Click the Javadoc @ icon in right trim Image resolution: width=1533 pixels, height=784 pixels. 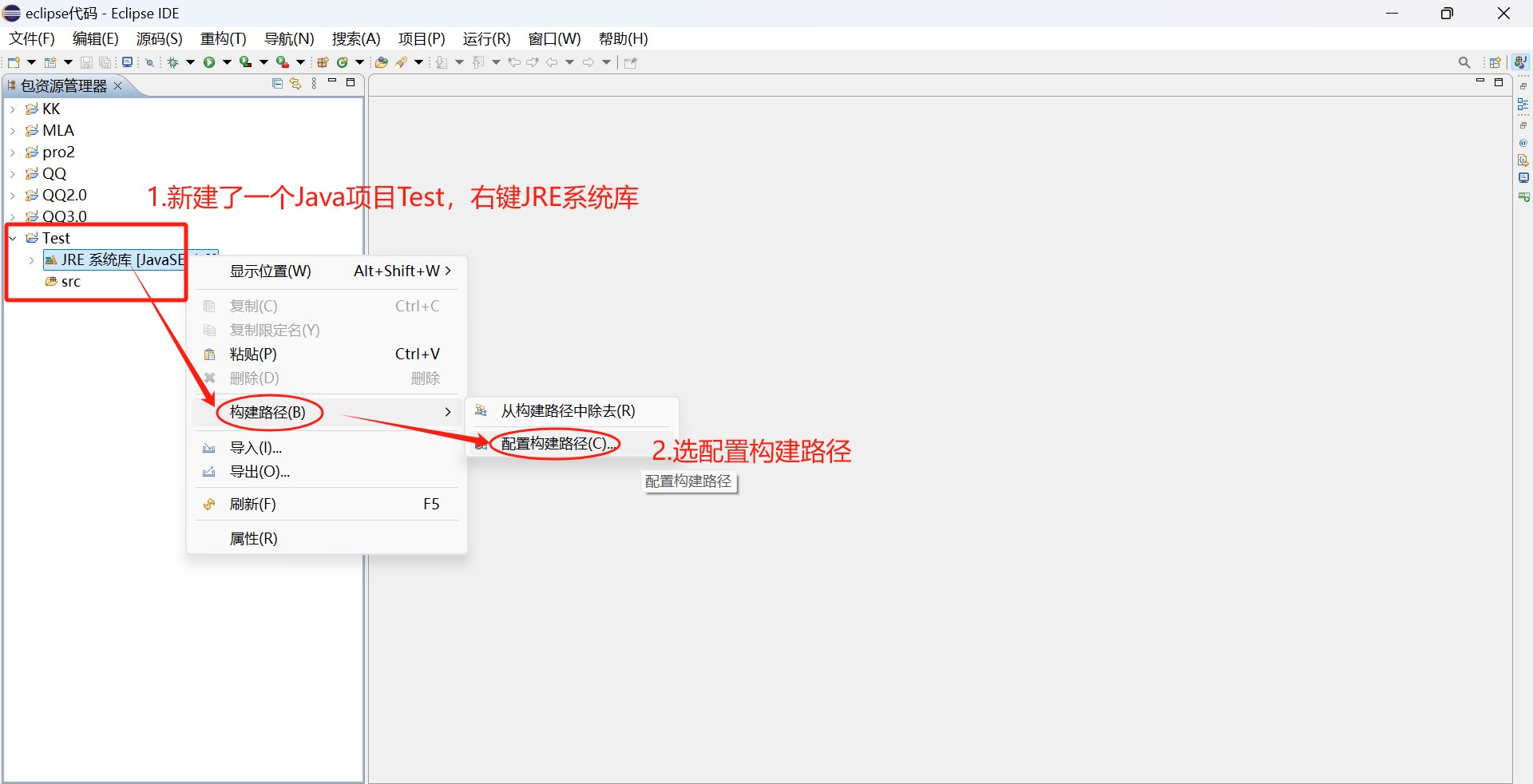[1523, 143]
